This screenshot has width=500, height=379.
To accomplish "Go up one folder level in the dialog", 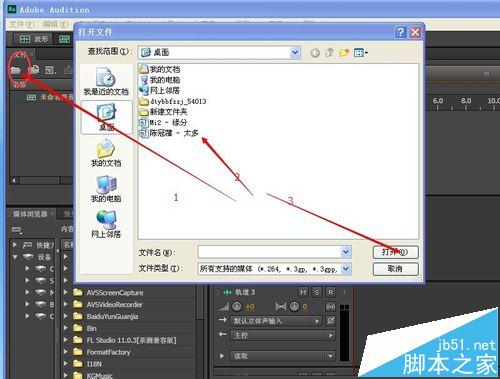I will 329,52.
